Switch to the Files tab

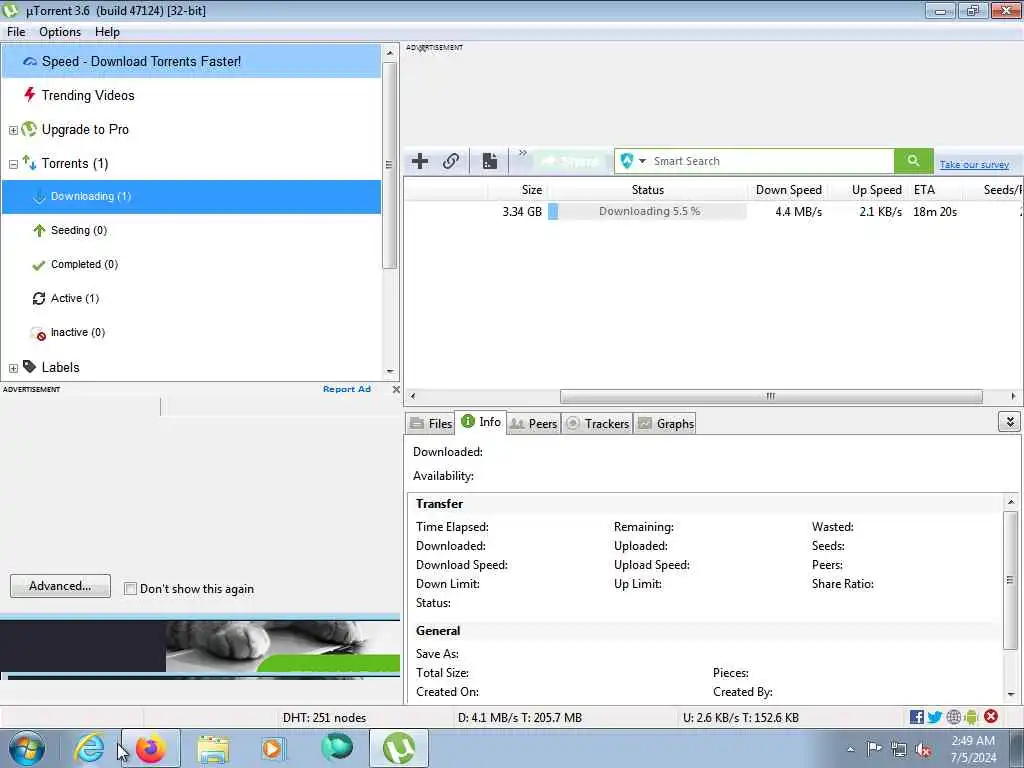431,424
